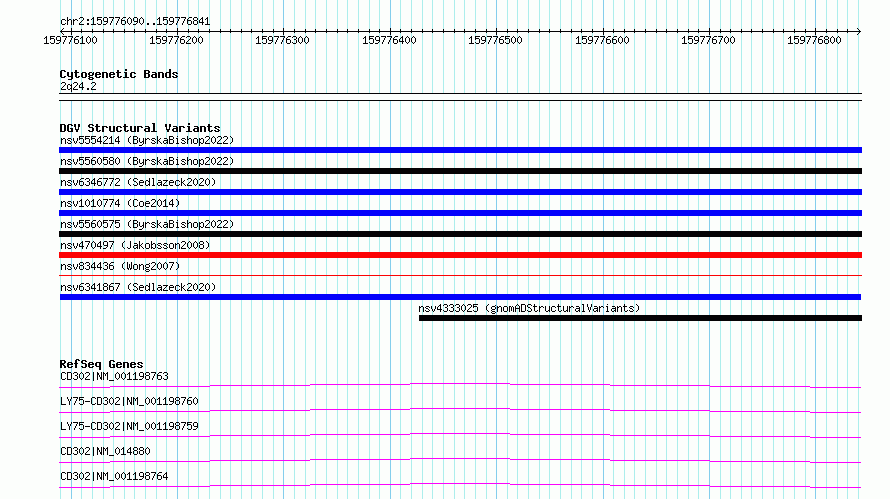Click the blue bar for nsv5554214
Viewport: 890px width, 499px height.
click(460, 150)
